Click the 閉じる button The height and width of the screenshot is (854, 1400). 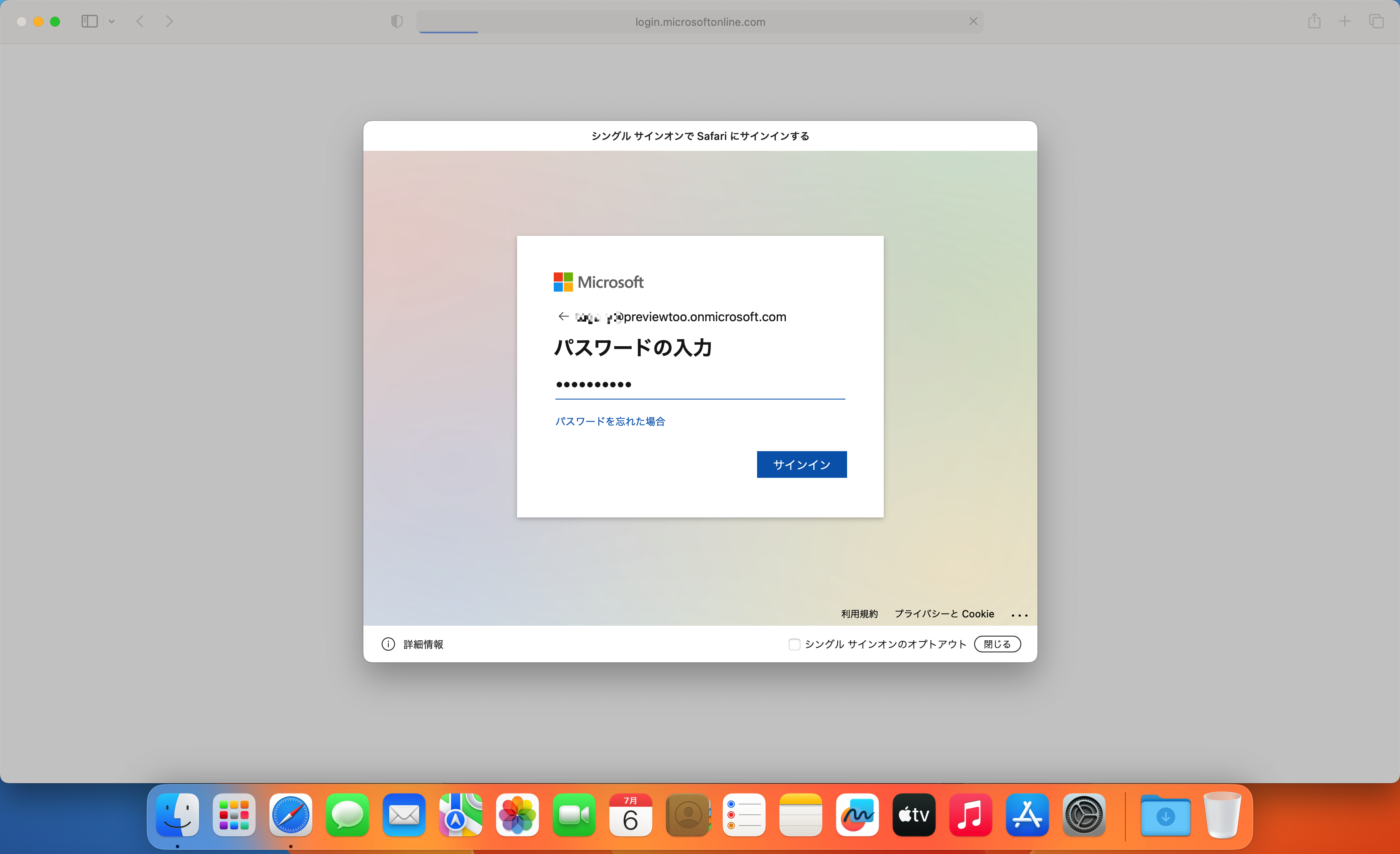997,644
